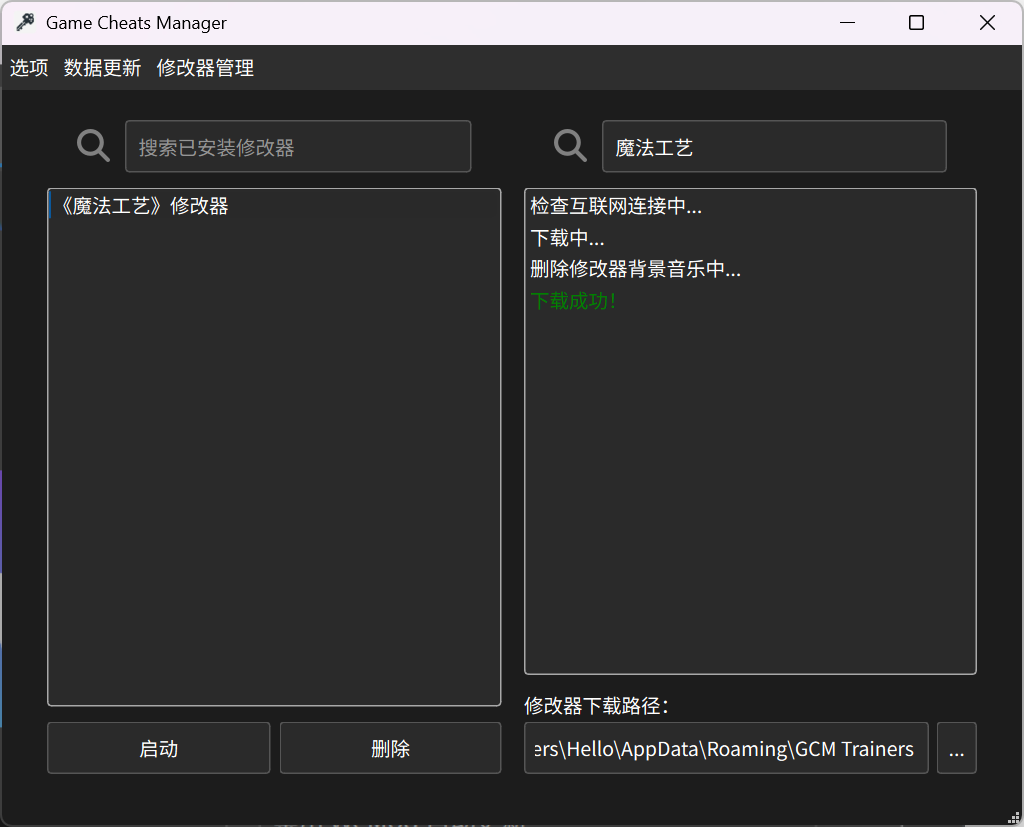Click the 删除 button to delete the trainer
1024x827 pixels.
pyautogui.click(x=390, y=747)
